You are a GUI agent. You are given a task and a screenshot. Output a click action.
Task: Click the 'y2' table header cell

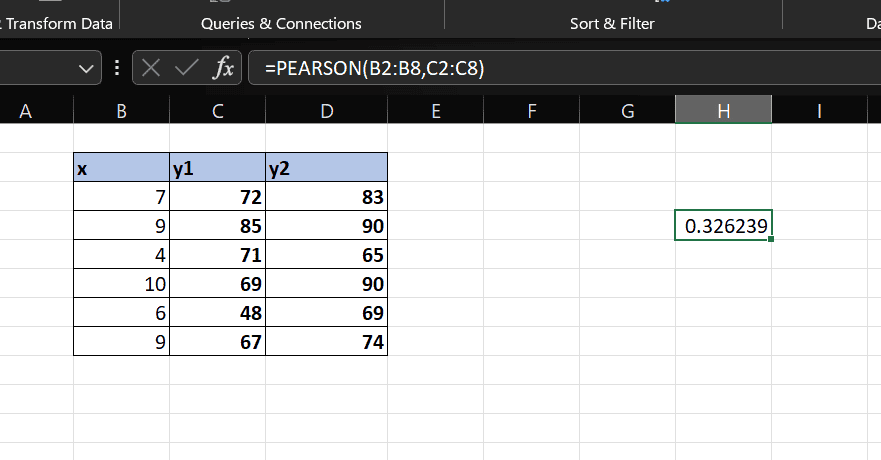326,167
